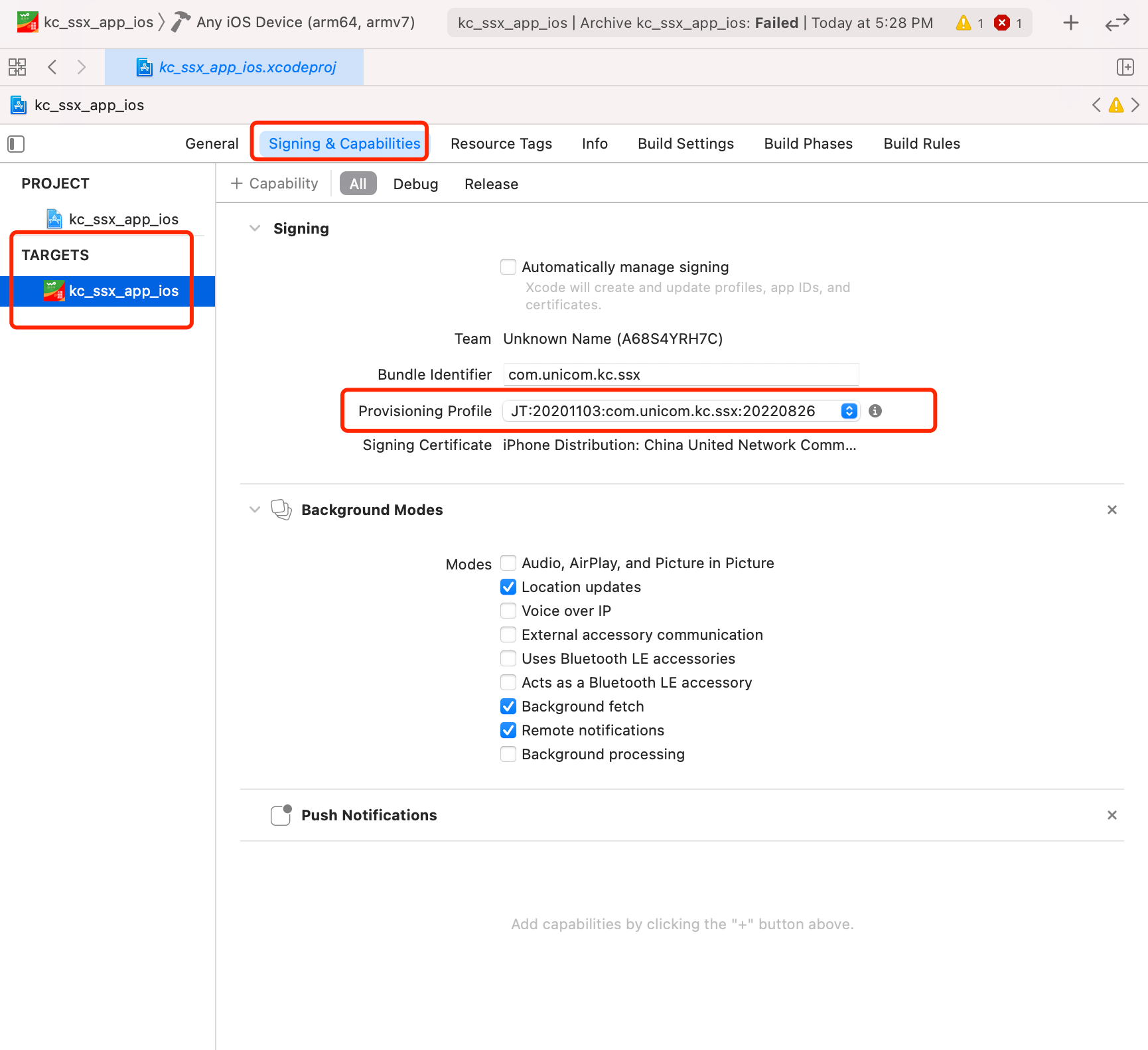Select the All configurations filter
The image size is (1148, 1050).
tap(358, 184)
